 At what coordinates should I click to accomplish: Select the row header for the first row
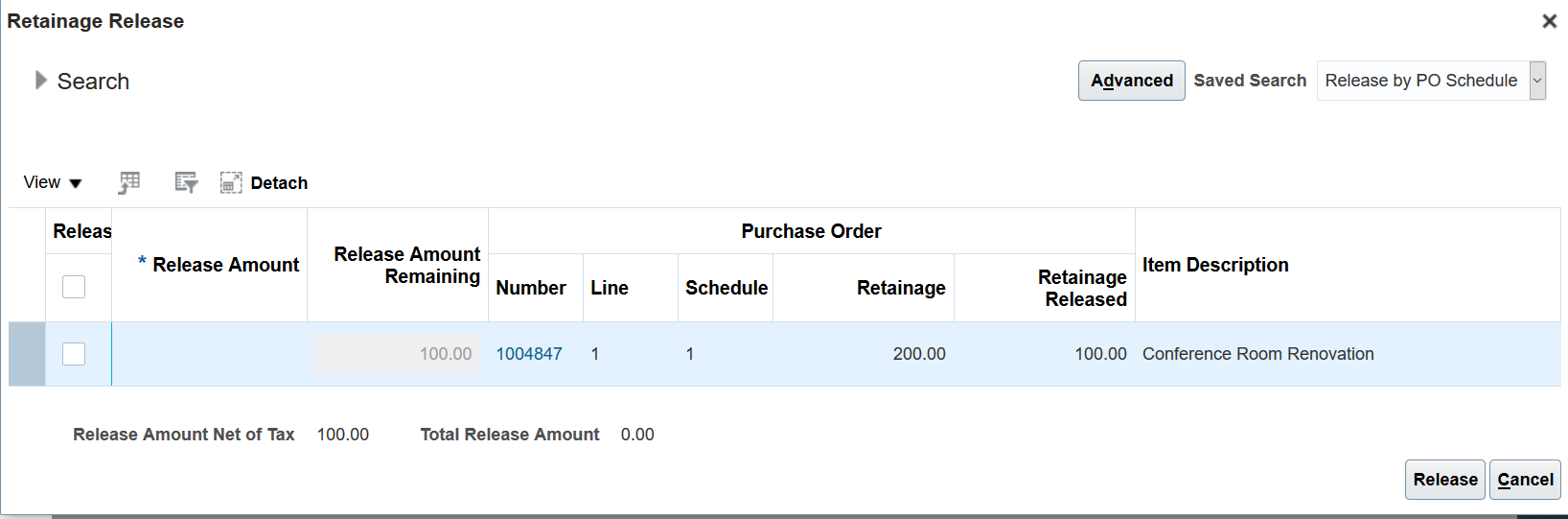(27, 354)
